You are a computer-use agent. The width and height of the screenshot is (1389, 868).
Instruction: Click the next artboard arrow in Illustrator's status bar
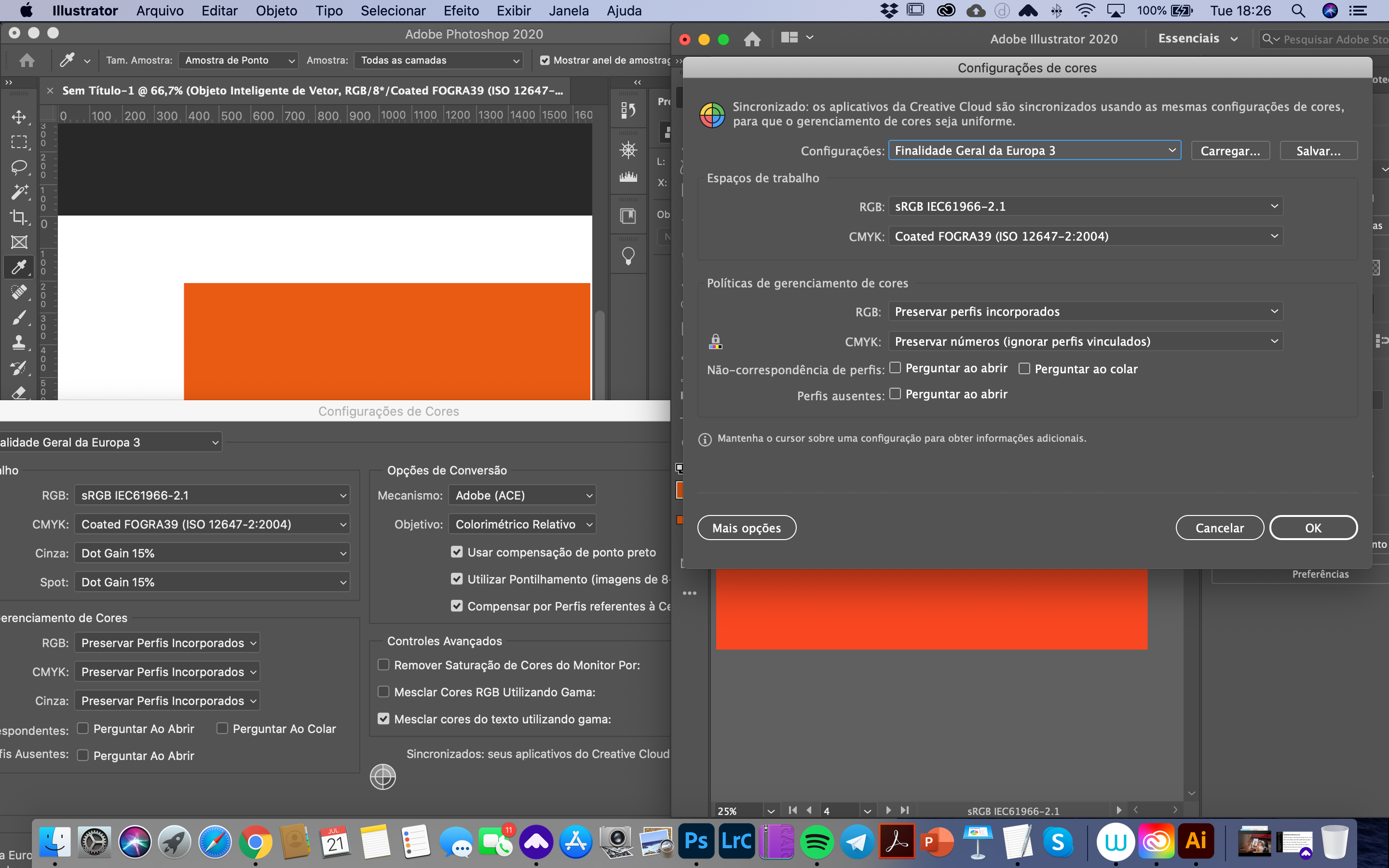click(x=889, y=810)
